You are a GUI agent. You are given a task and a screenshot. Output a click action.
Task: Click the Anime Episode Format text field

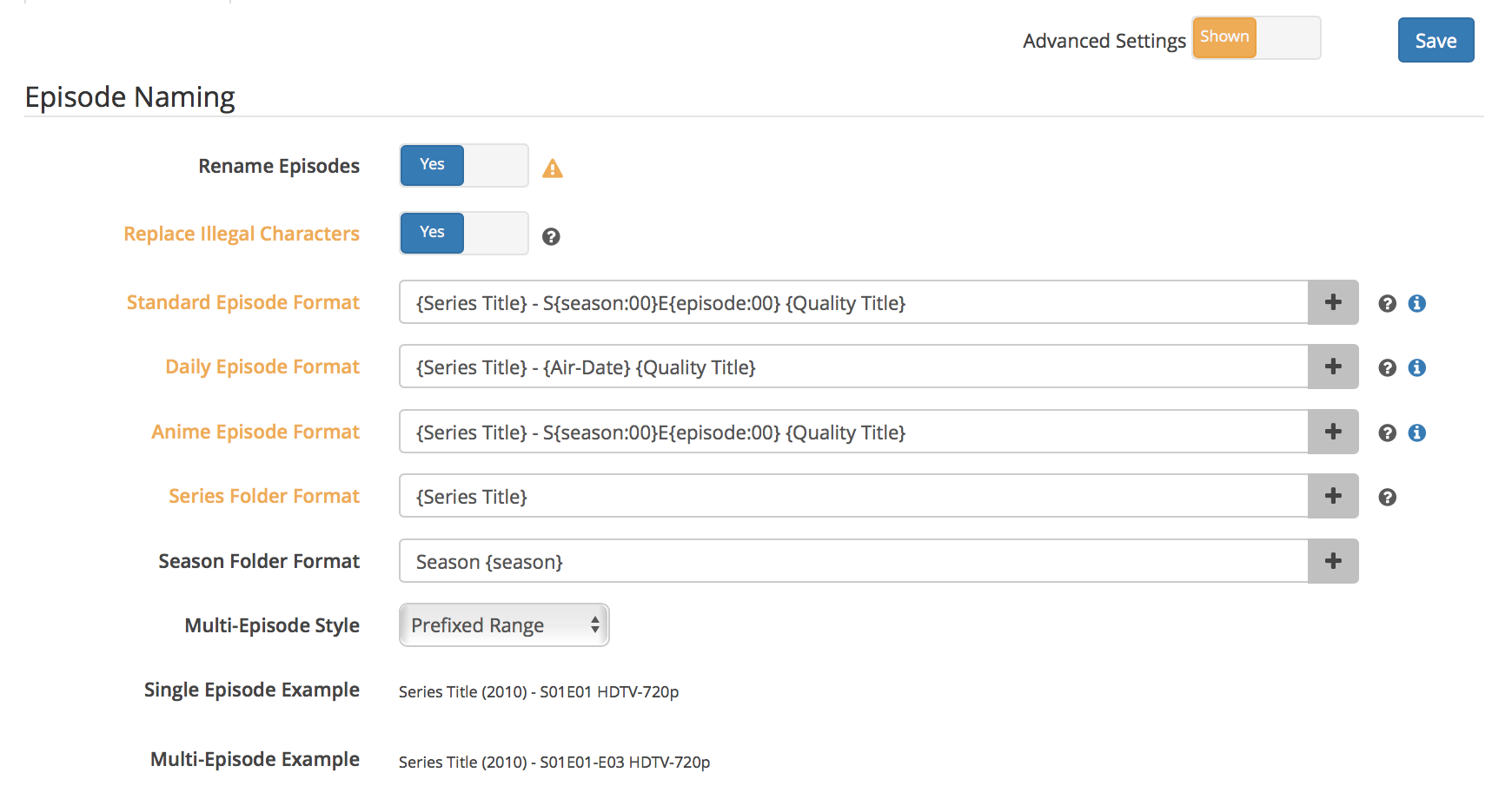pos(853,432)
